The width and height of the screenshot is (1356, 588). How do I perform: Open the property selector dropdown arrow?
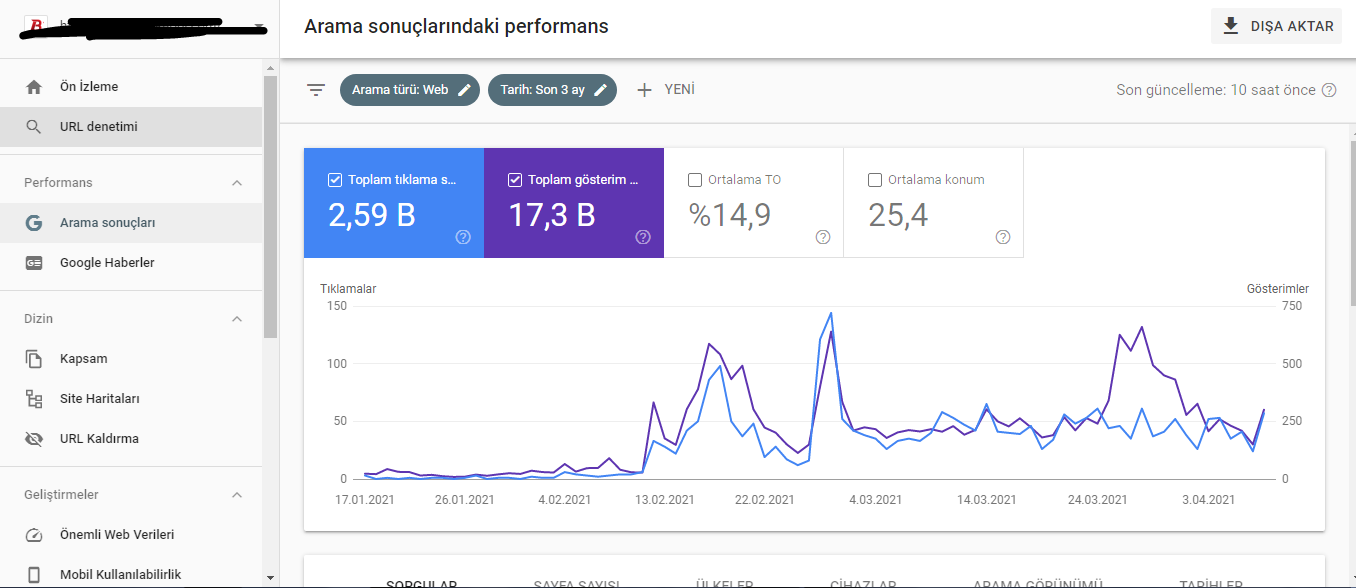pyautogui.click(x=260, y=27)
